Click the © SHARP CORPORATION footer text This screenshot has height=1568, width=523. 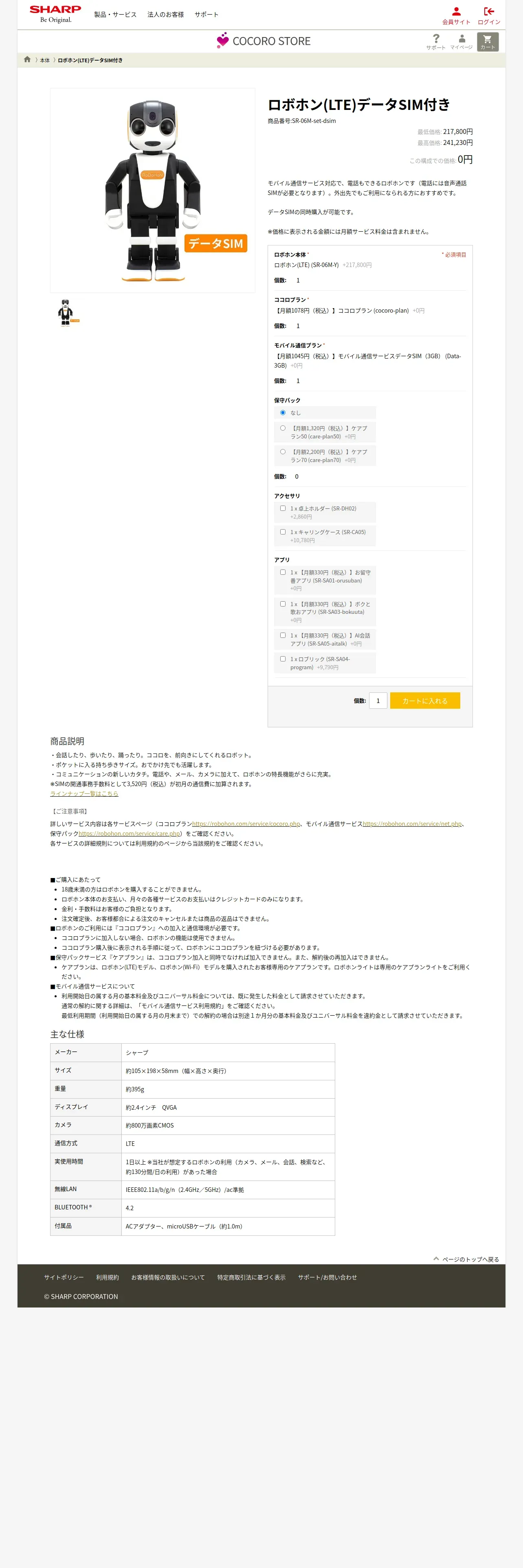(81, 1296)
